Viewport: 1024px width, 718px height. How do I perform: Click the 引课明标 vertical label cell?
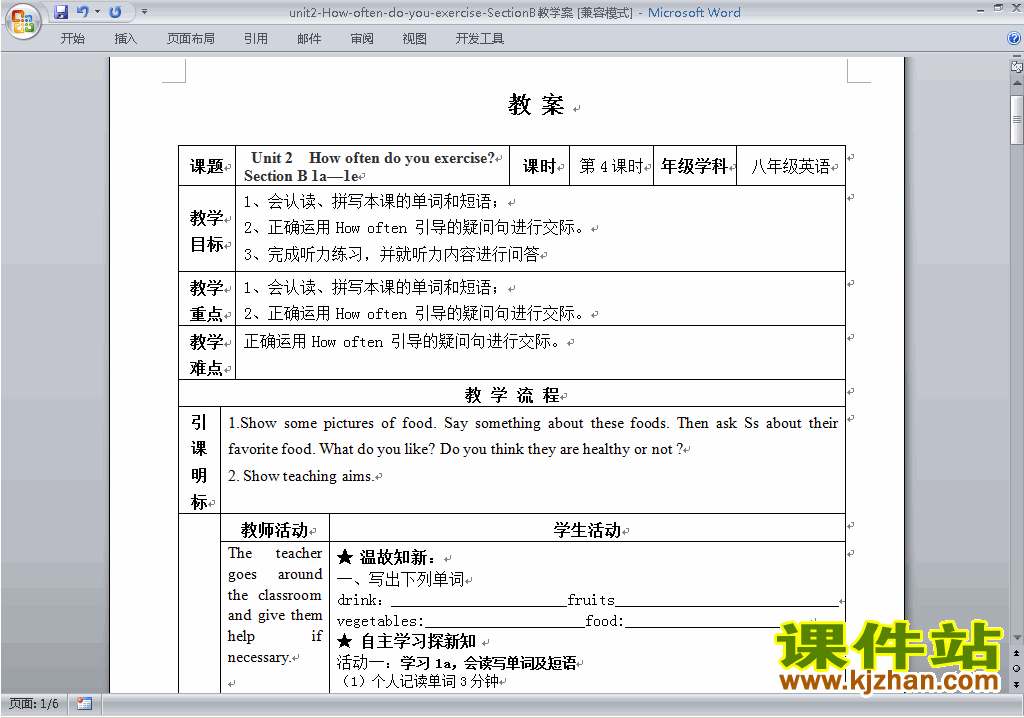(x=199, y=462)
